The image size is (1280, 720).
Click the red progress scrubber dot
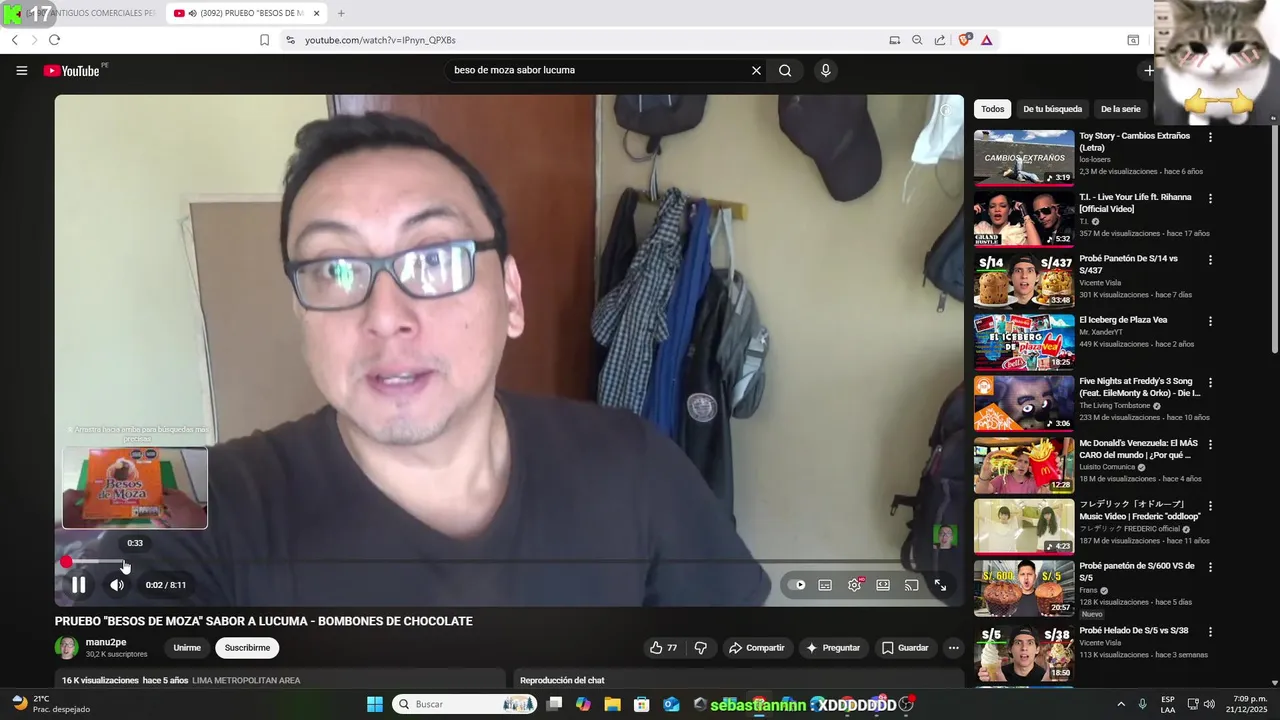click(x=66, y=562)
